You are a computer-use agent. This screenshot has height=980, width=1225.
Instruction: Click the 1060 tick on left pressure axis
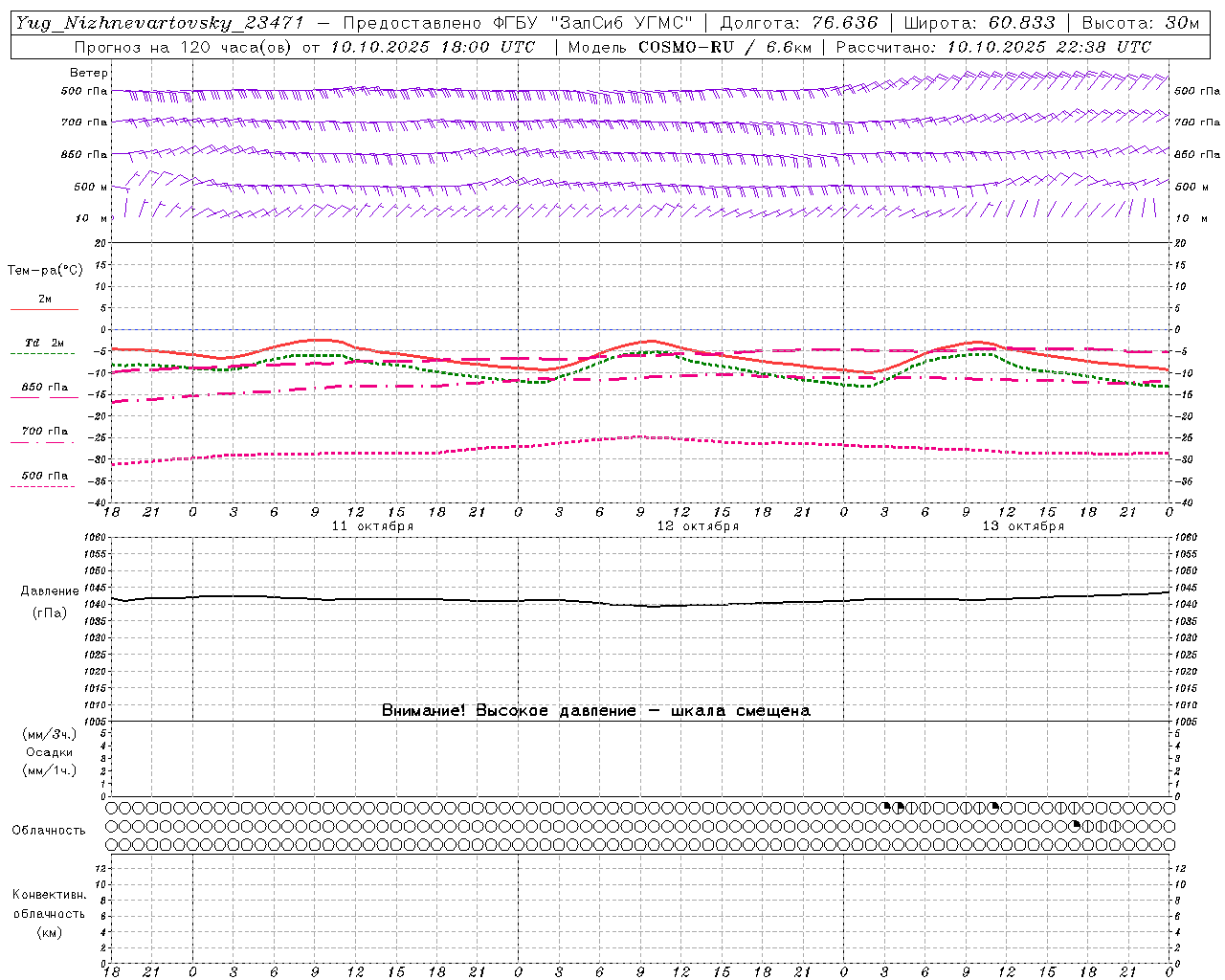click(97, 538)
